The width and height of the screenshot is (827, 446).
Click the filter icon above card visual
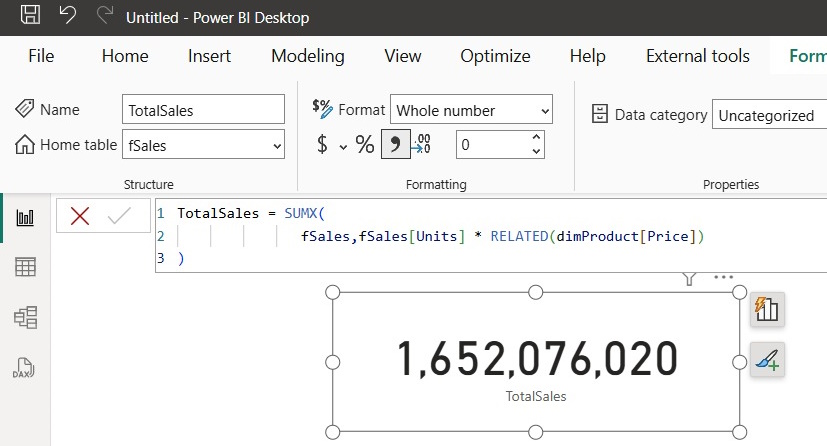689,278
